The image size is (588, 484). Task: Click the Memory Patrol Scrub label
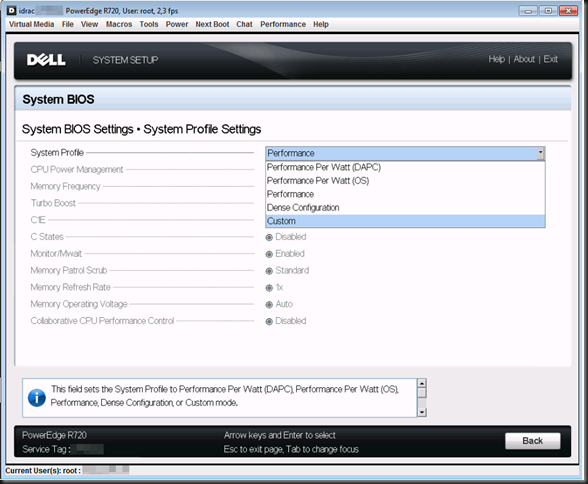point(69,270)
